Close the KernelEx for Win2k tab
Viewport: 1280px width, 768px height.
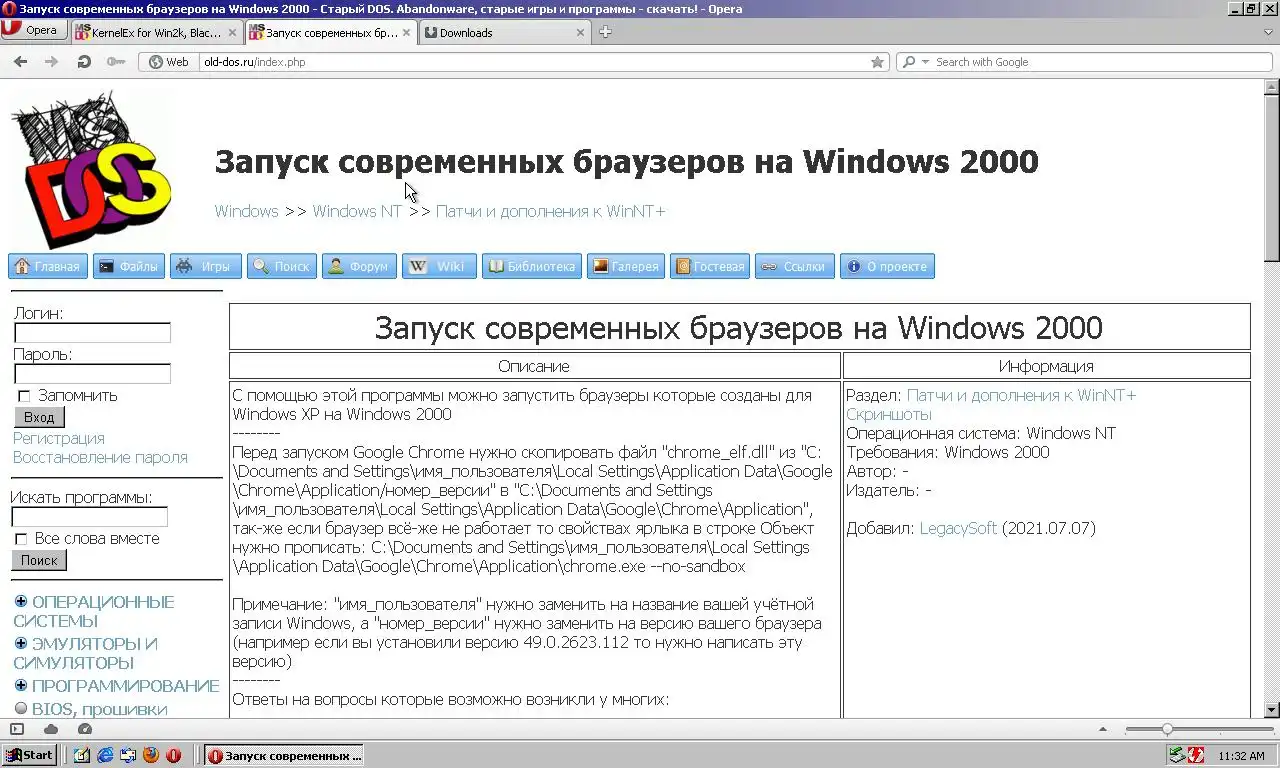coord(233,32)
